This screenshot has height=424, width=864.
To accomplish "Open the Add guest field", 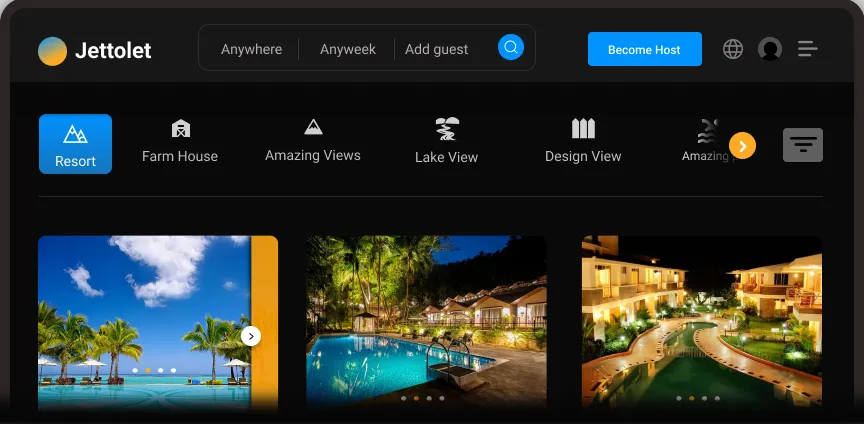I will pos(436,49).
